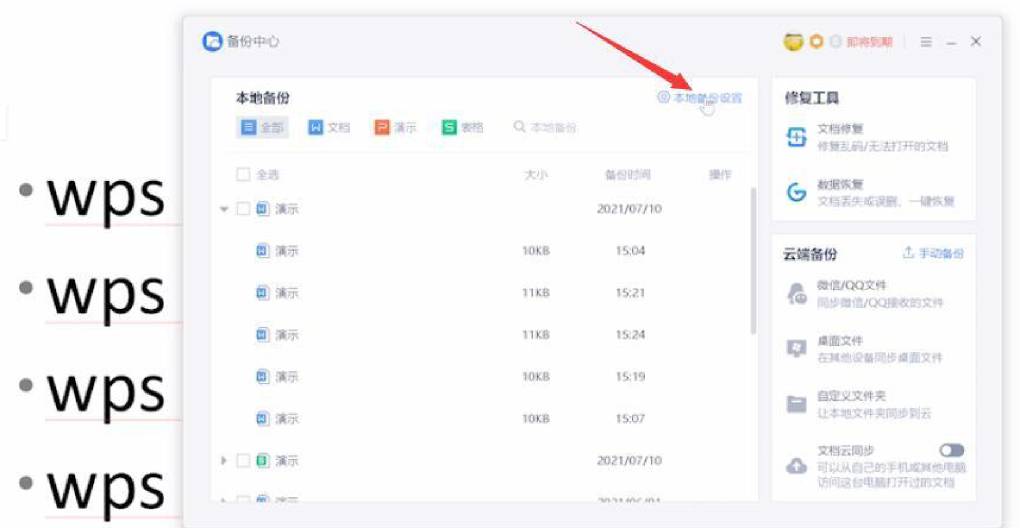Toggle the 文档云同步 switch

point(951,450)
